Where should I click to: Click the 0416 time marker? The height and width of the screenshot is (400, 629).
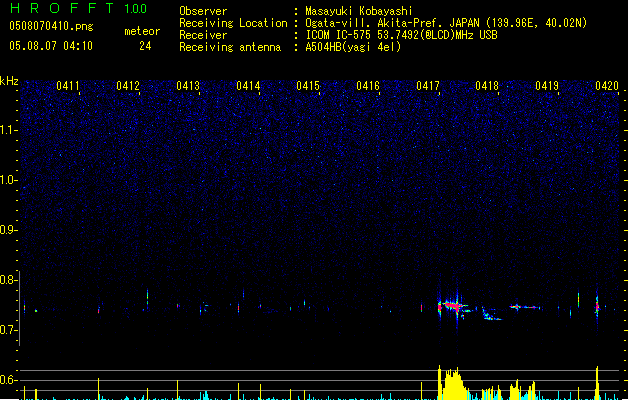click(368, 85)
